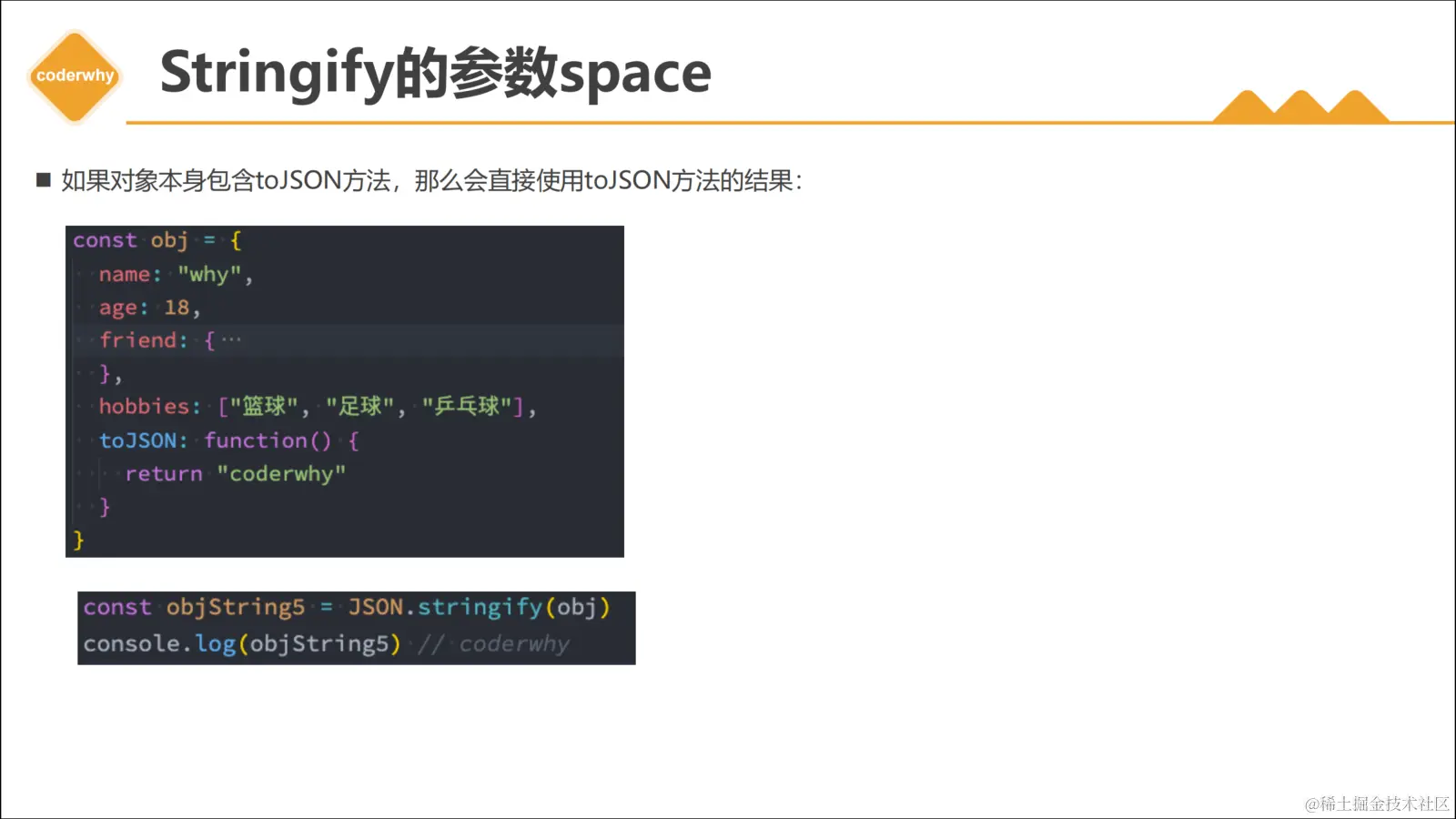Click the coderwhy diamond logo

[75, 76]
